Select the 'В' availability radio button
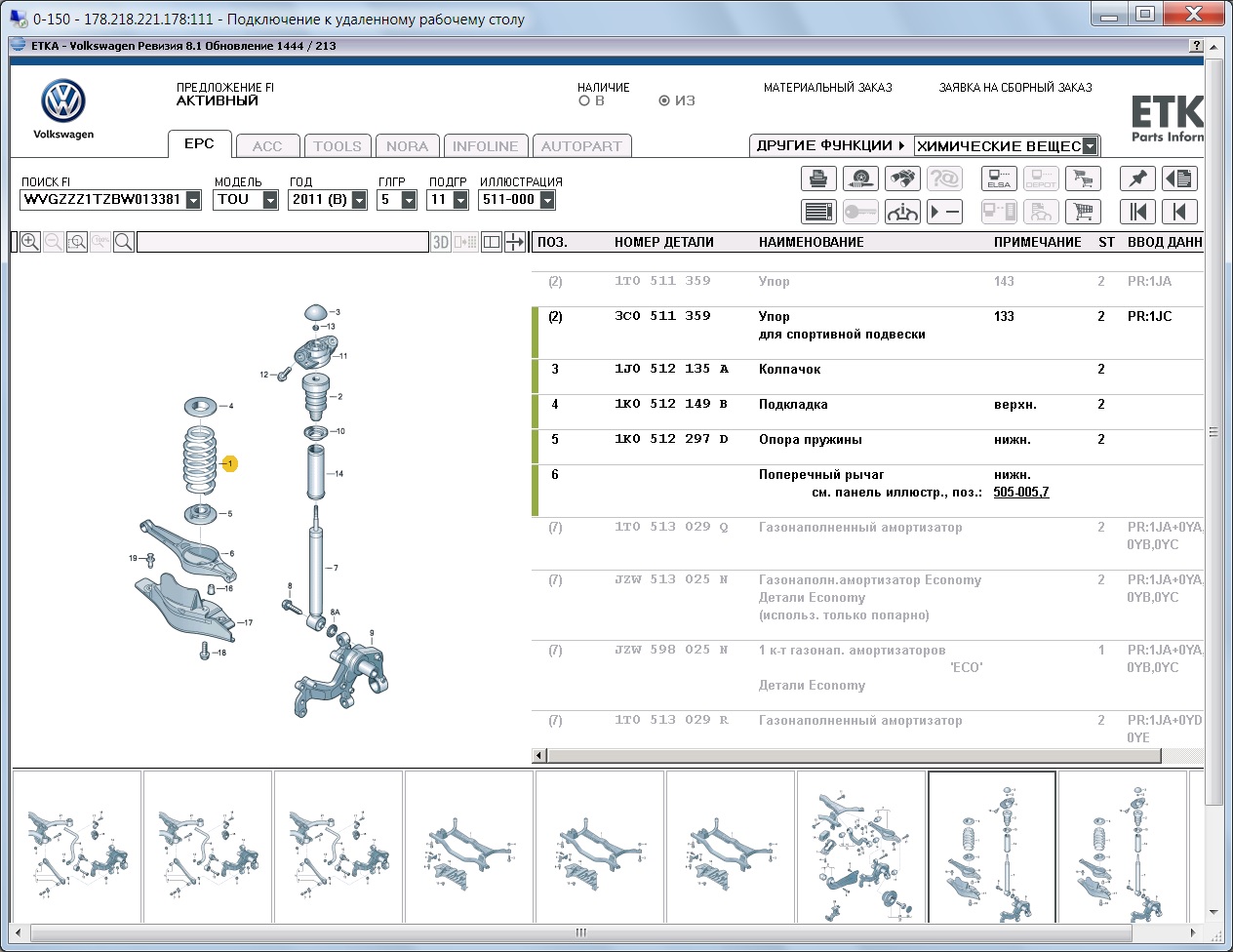The width and height of the screenshot is (1233, 952). 584,100
